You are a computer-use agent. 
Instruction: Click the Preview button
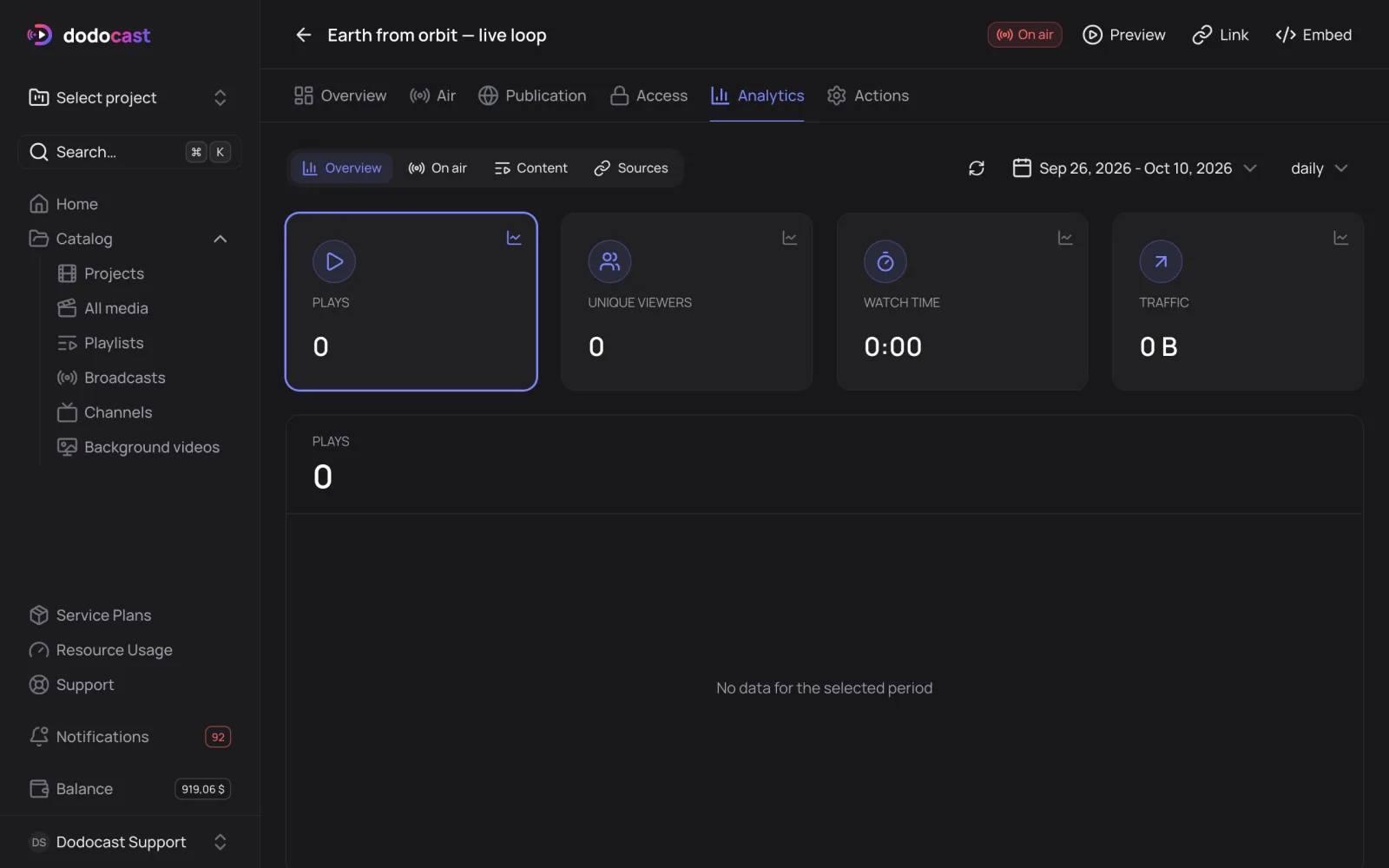click(x=1124, y=35)
